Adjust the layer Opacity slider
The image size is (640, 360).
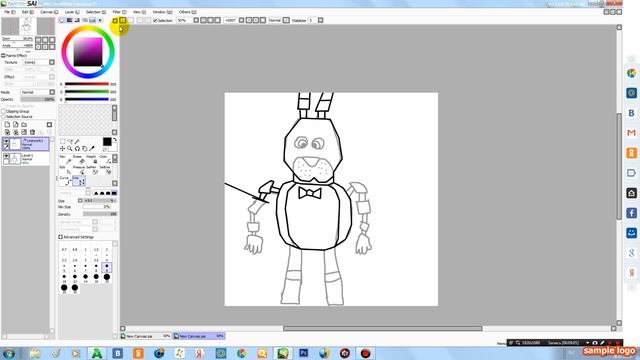tap(38, 99)
